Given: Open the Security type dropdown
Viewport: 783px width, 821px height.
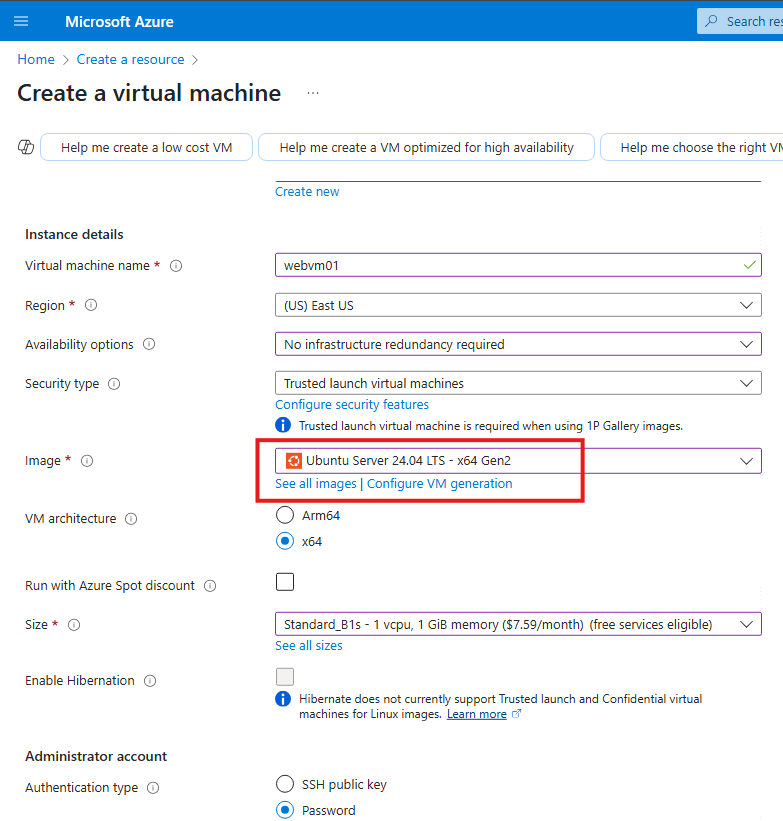Looking at the screenshot, I should click(x=518, y=383).
